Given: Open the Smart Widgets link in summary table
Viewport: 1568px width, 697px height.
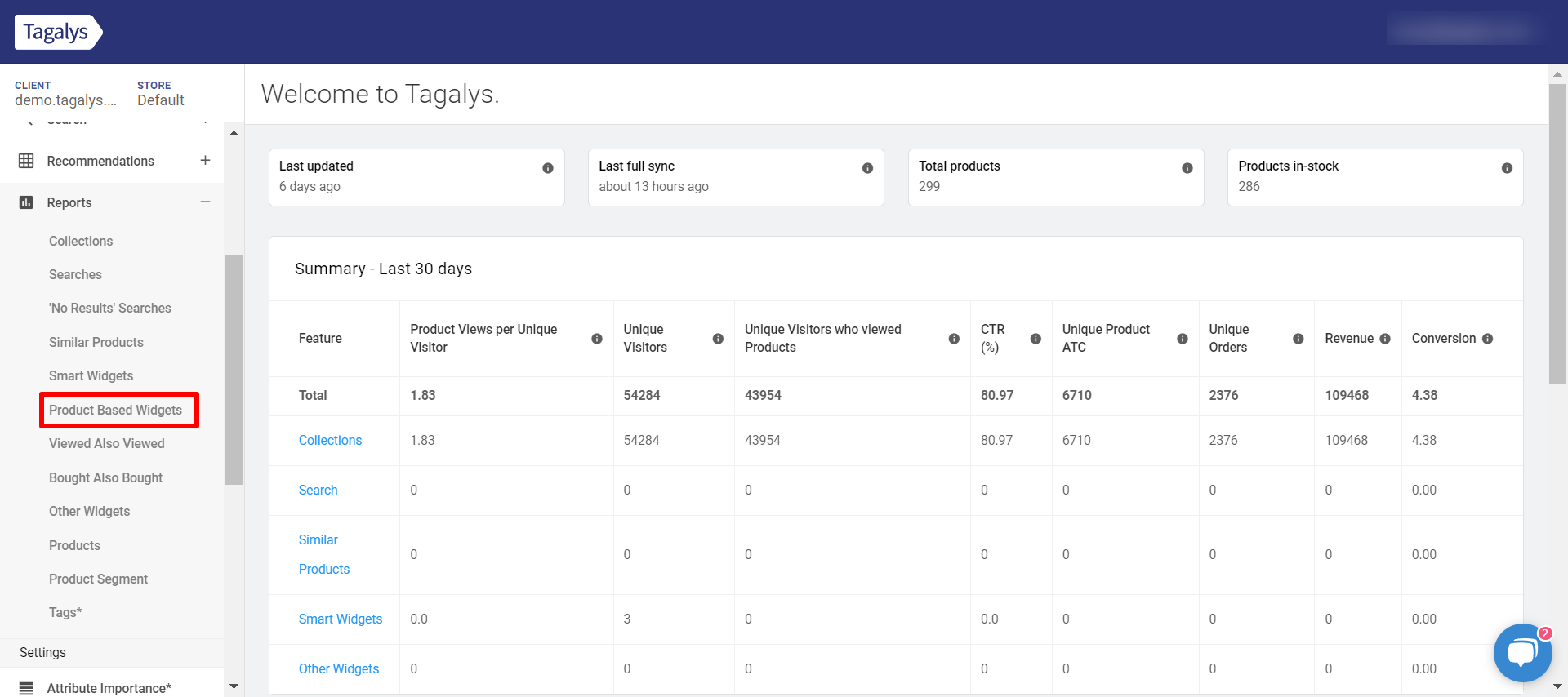Looking at the screenshot, I should [x=341, y=619].
